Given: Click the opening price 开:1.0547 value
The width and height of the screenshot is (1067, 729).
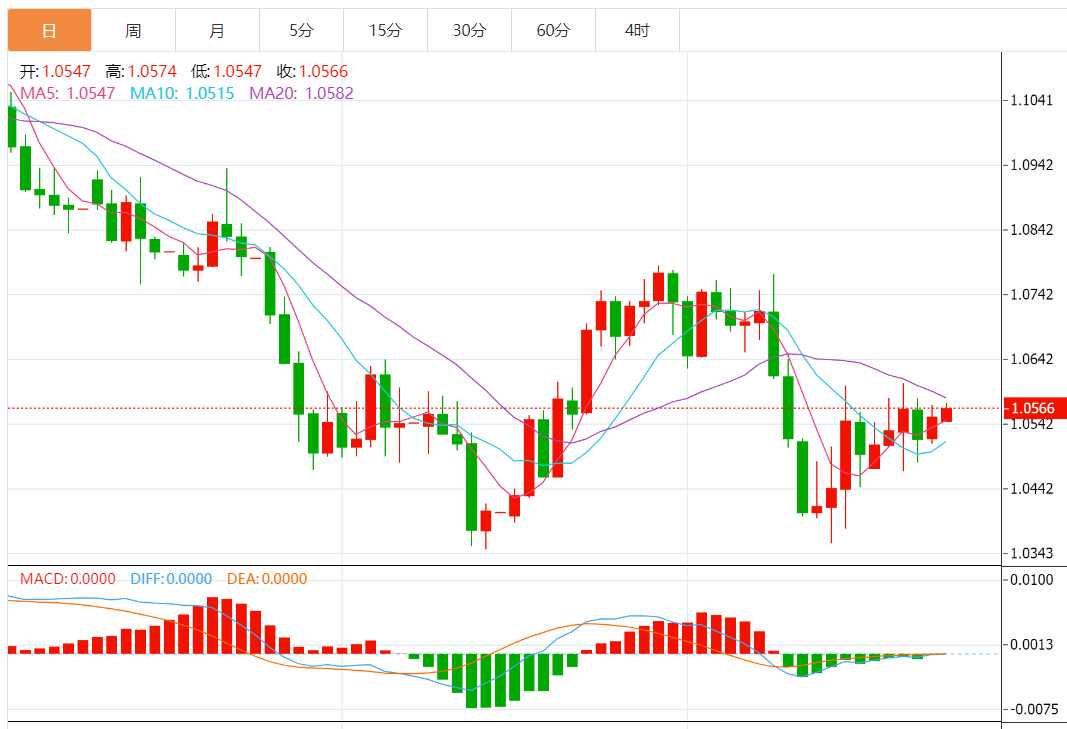Looking at the screenshot, I should 55,71.
